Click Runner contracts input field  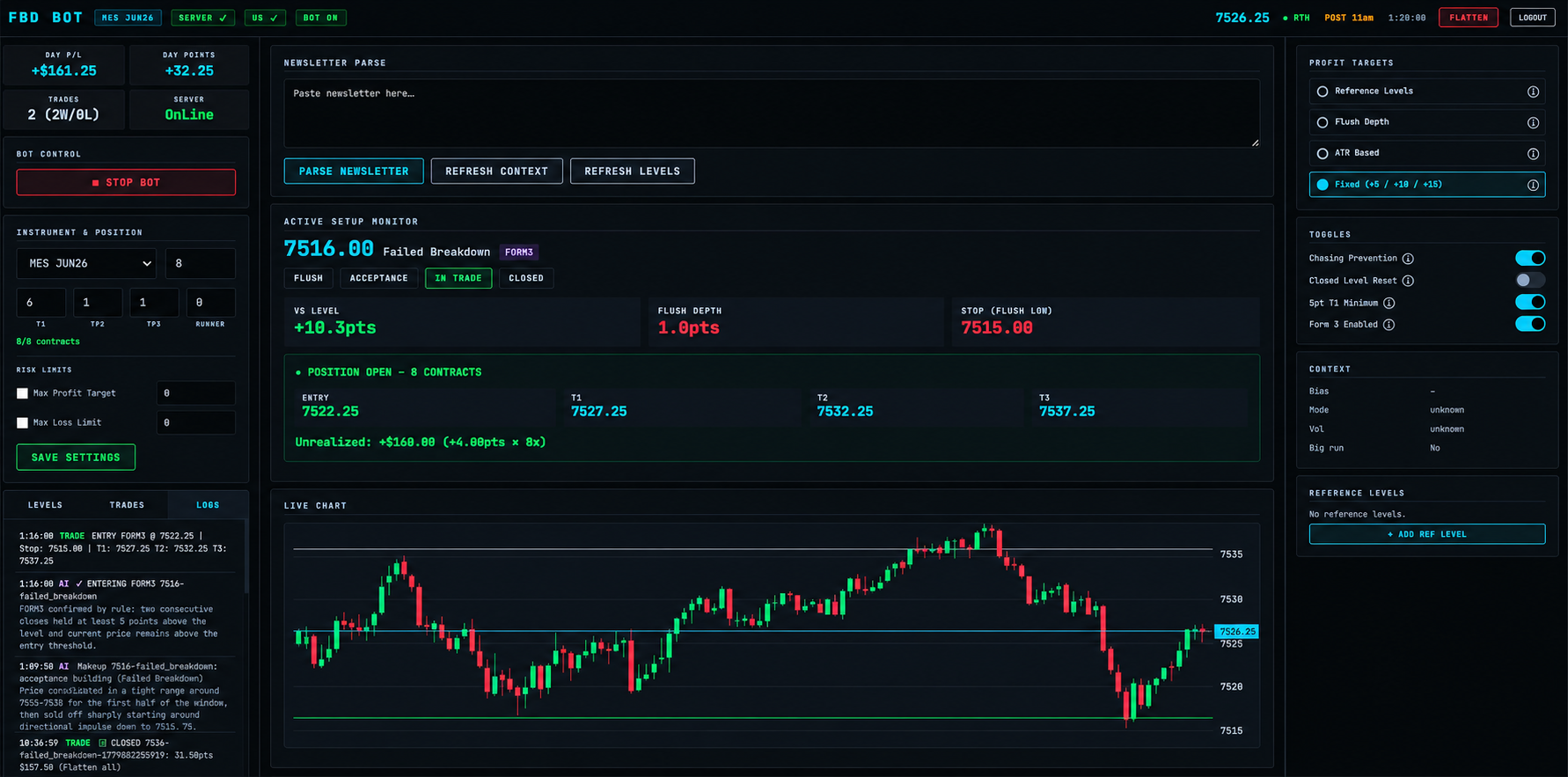210,302
